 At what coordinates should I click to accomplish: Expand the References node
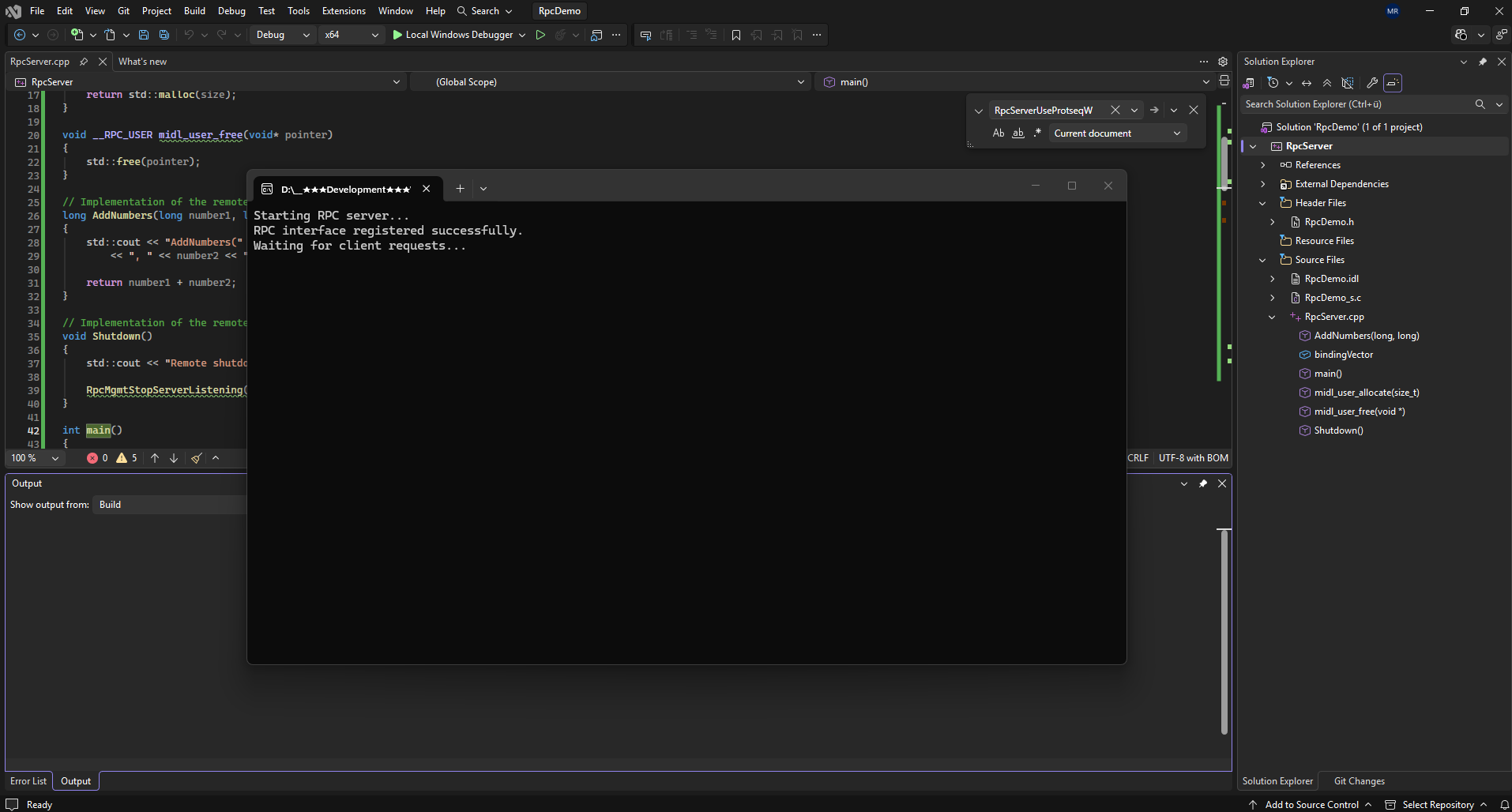pyautogui.click(x=1262, y=165)
